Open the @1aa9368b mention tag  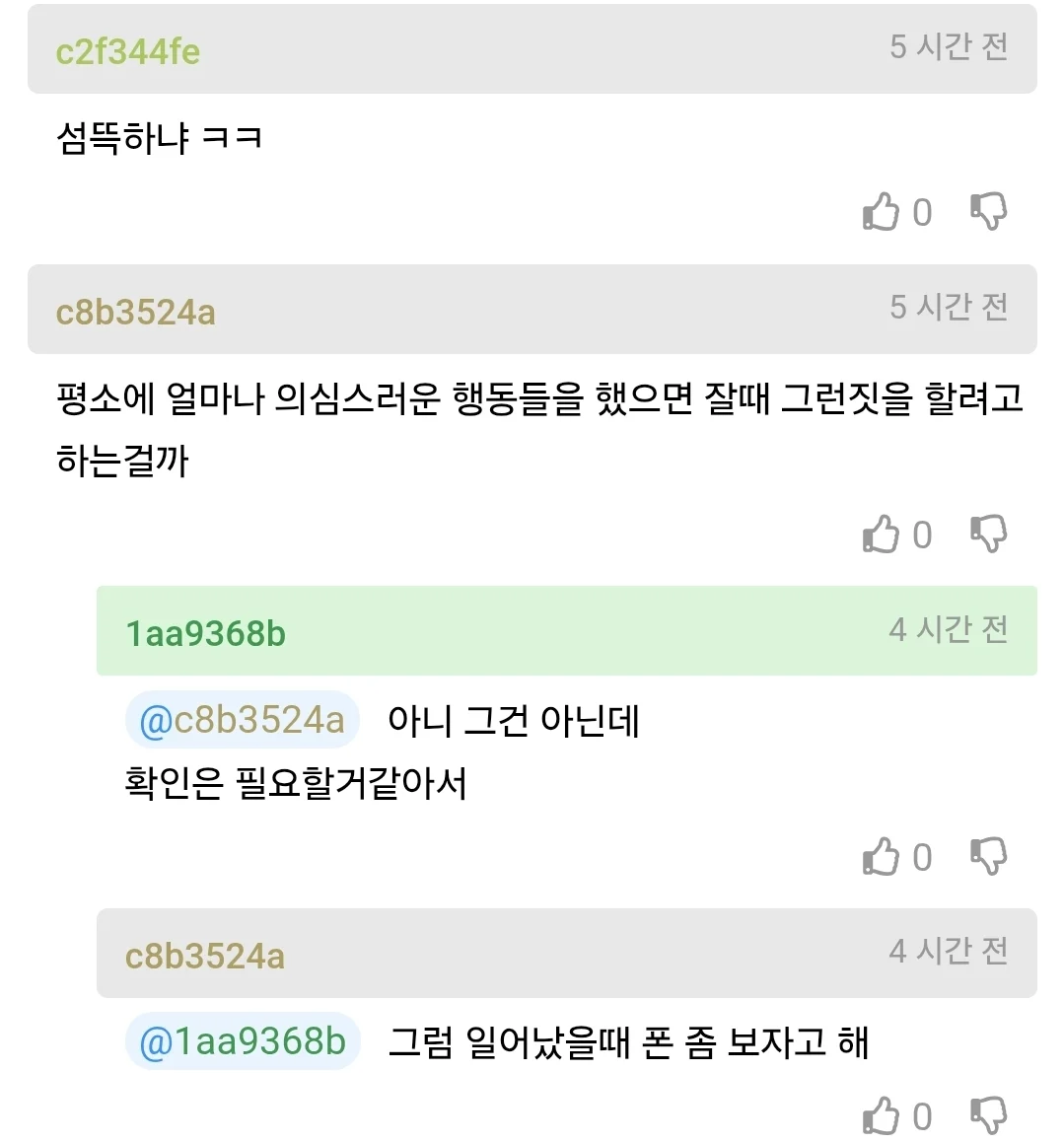243,1042
